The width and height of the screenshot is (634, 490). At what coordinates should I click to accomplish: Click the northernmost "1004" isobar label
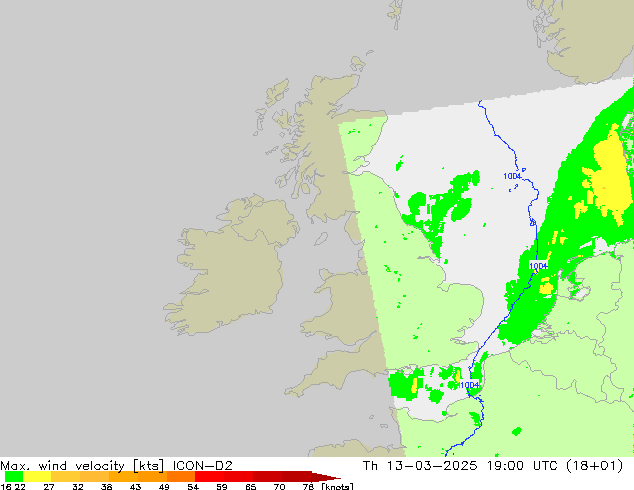coord(512,176)
